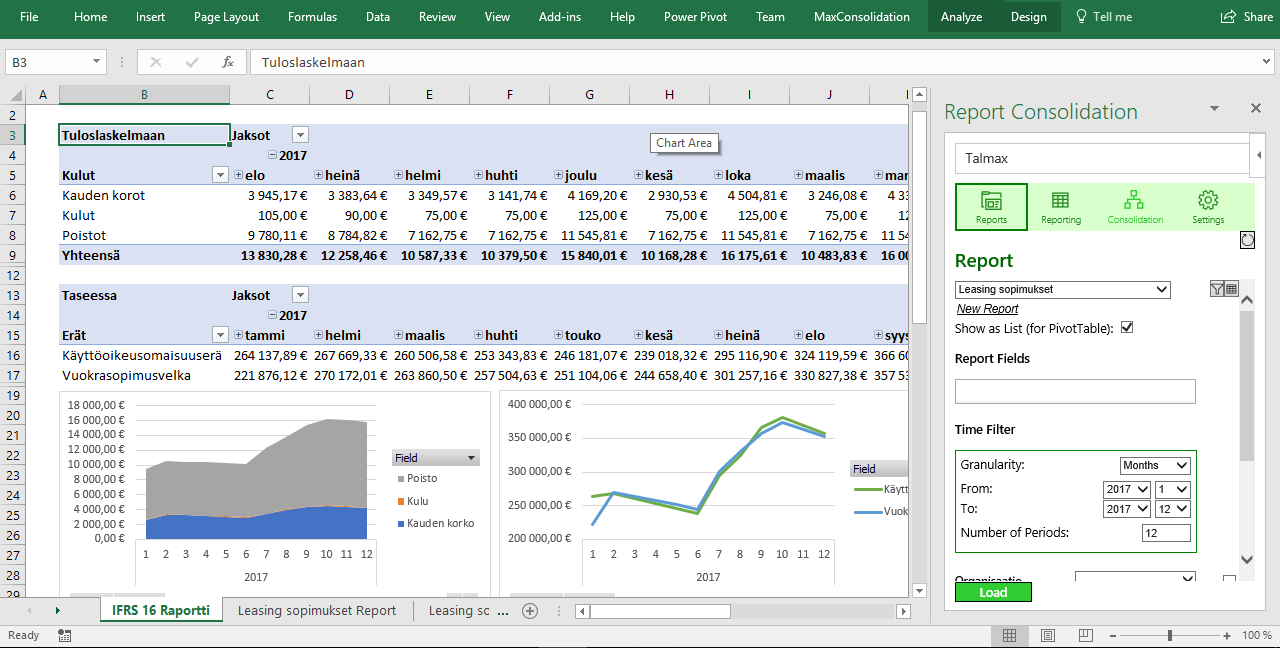Add a new sheet with plus button
This screenshot has width=1280, height=648.
pos(530,610)
